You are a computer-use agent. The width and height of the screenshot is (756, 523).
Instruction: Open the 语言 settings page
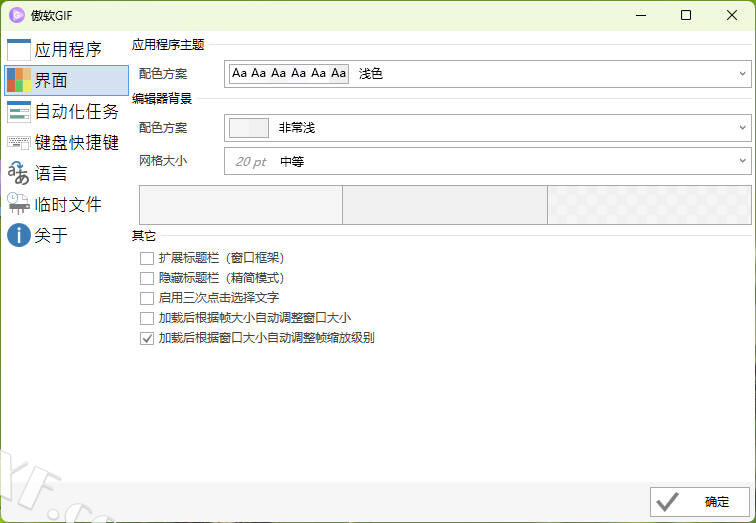click(x=67, y=174)
